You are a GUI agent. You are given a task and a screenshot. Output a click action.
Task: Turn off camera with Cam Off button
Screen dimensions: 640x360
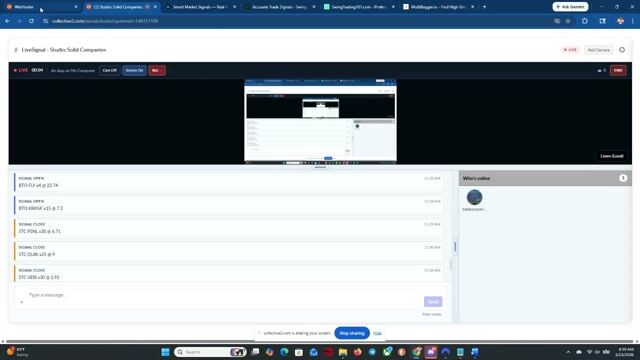click(109, 70)
